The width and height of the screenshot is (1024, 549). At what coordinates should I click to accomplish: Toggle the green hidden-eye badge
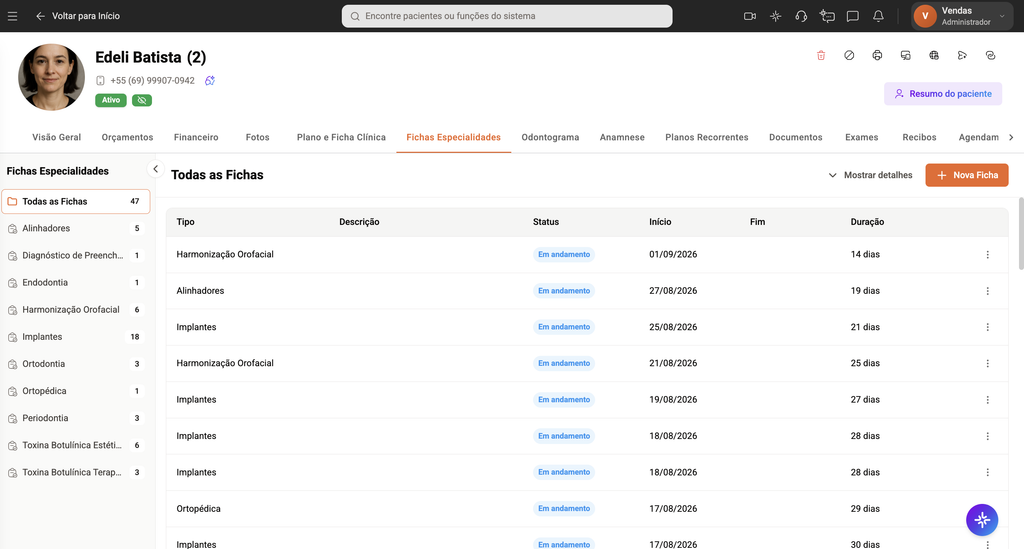point(142,100)
